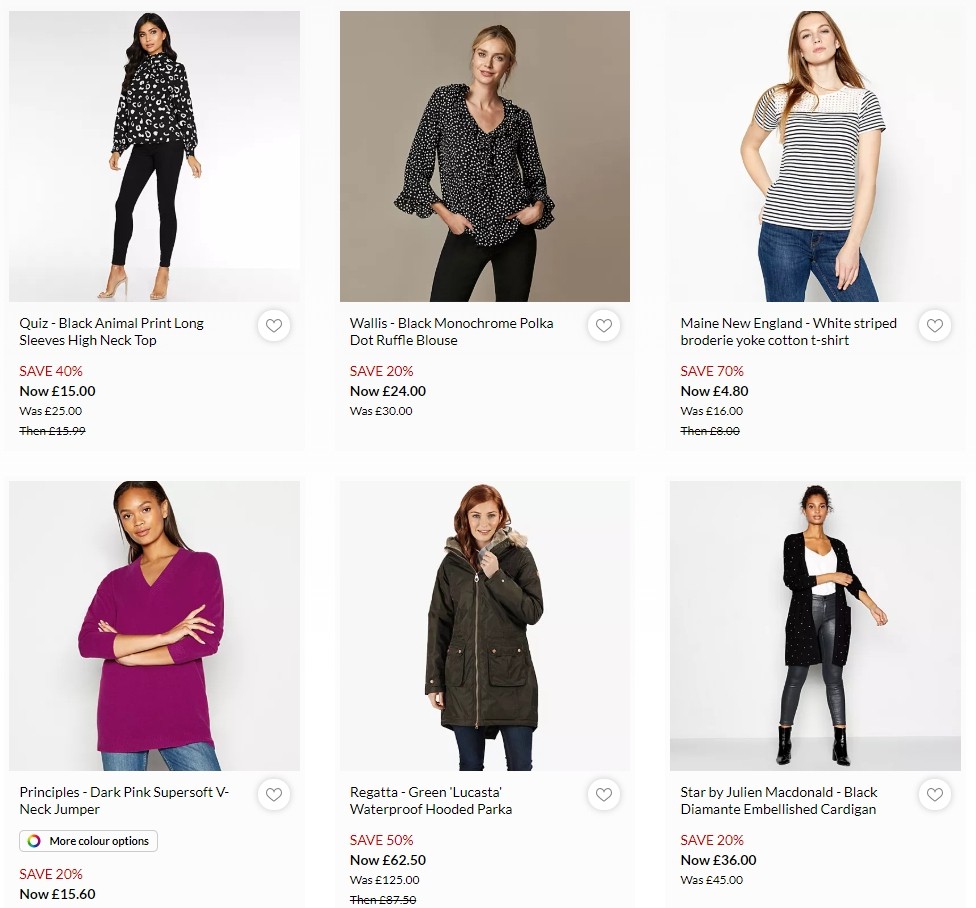
Task: Click the striped t-shirt model photo
Action: point(815,156)
